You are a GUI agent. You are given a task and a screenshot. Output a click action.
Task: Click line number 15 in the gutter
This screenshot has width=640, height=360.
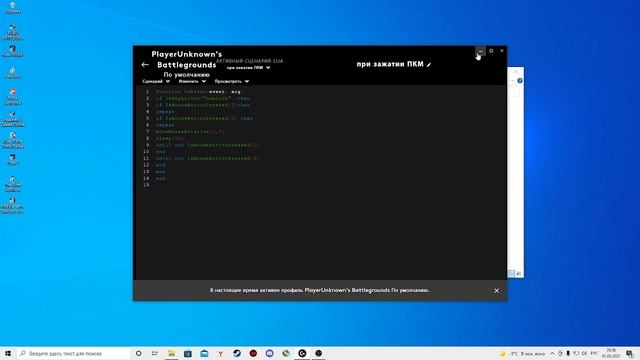pyautogui.click(x=146, y=185)
